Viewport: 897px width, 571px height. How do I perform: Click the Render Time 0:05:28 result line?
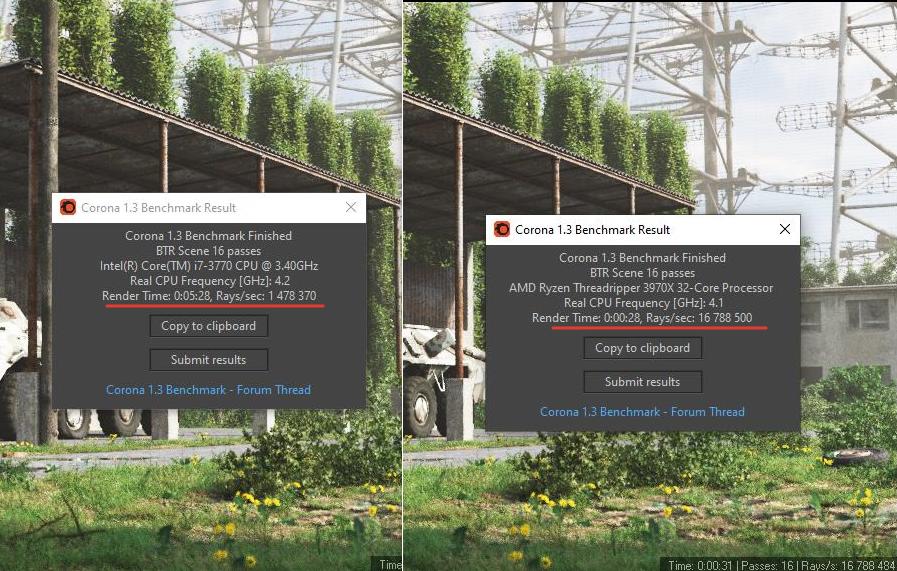[x=209, y=296]
